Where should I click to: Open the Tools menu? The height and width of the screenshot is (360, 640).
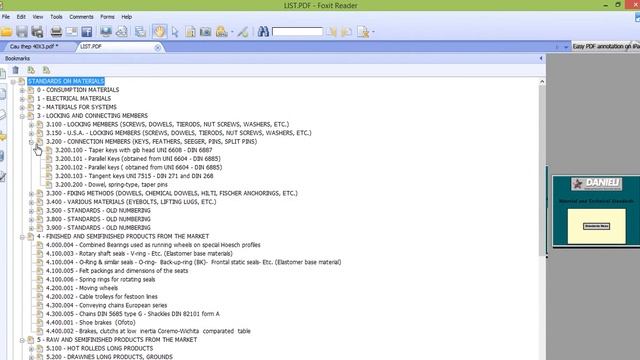pos(56,17)
